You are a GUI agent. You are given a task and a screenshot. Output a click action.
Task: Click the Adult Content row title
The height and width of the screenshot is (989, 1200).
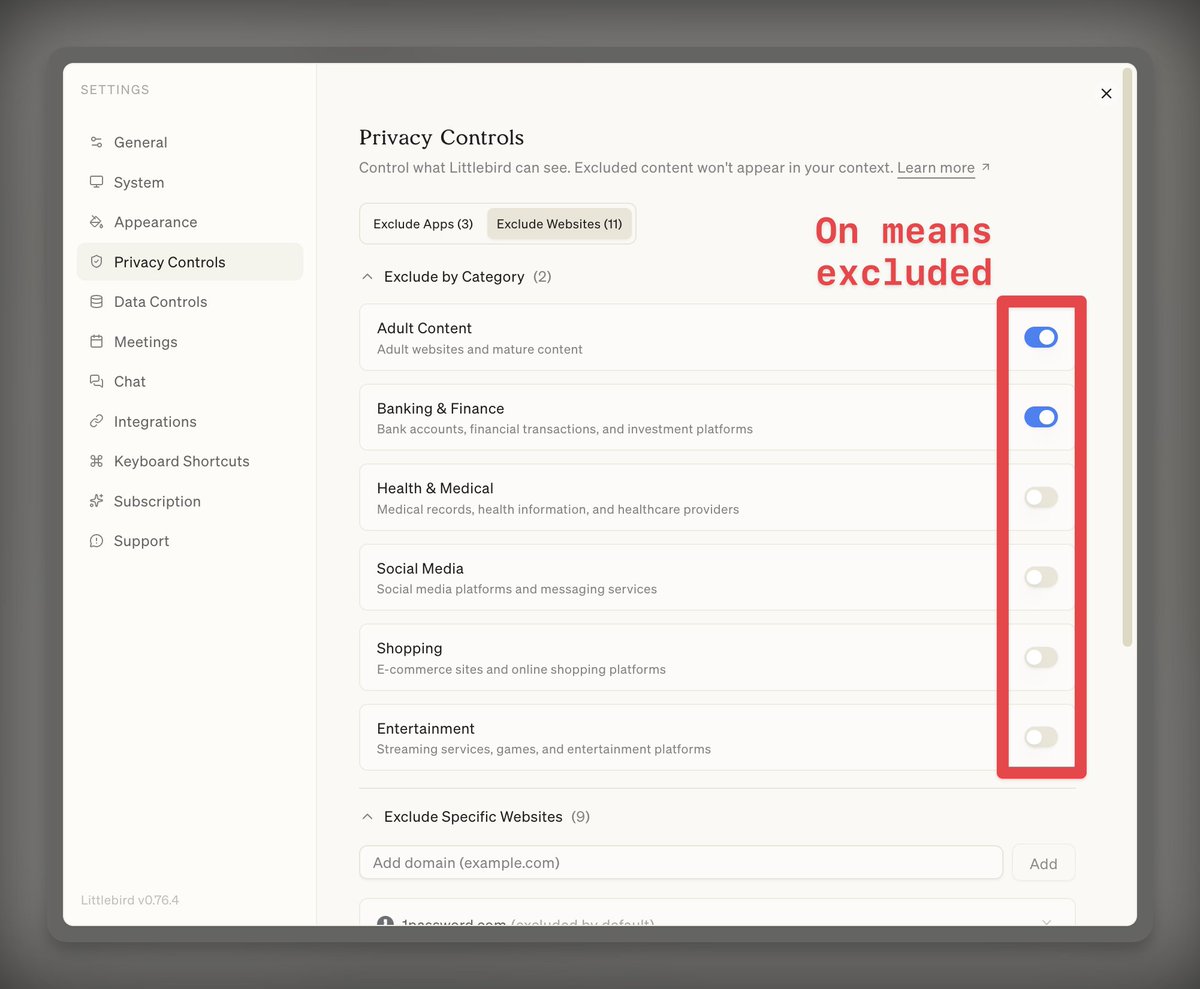tap(424, 328)
